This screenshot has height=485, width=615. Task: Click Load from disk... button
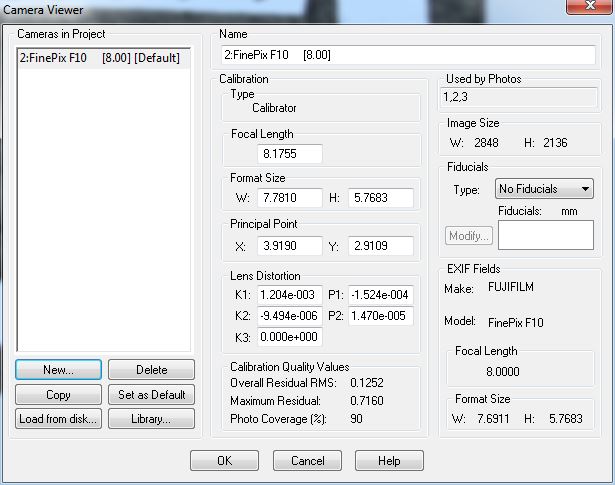pos(59,419)
